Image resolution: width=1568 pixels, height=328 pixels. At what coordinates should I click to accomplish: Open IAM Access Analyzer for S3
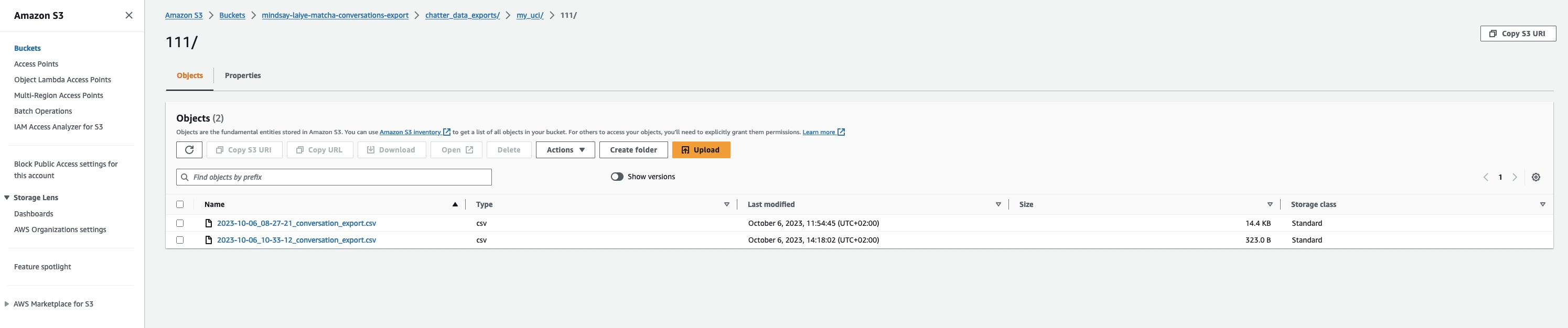[58, 127]
